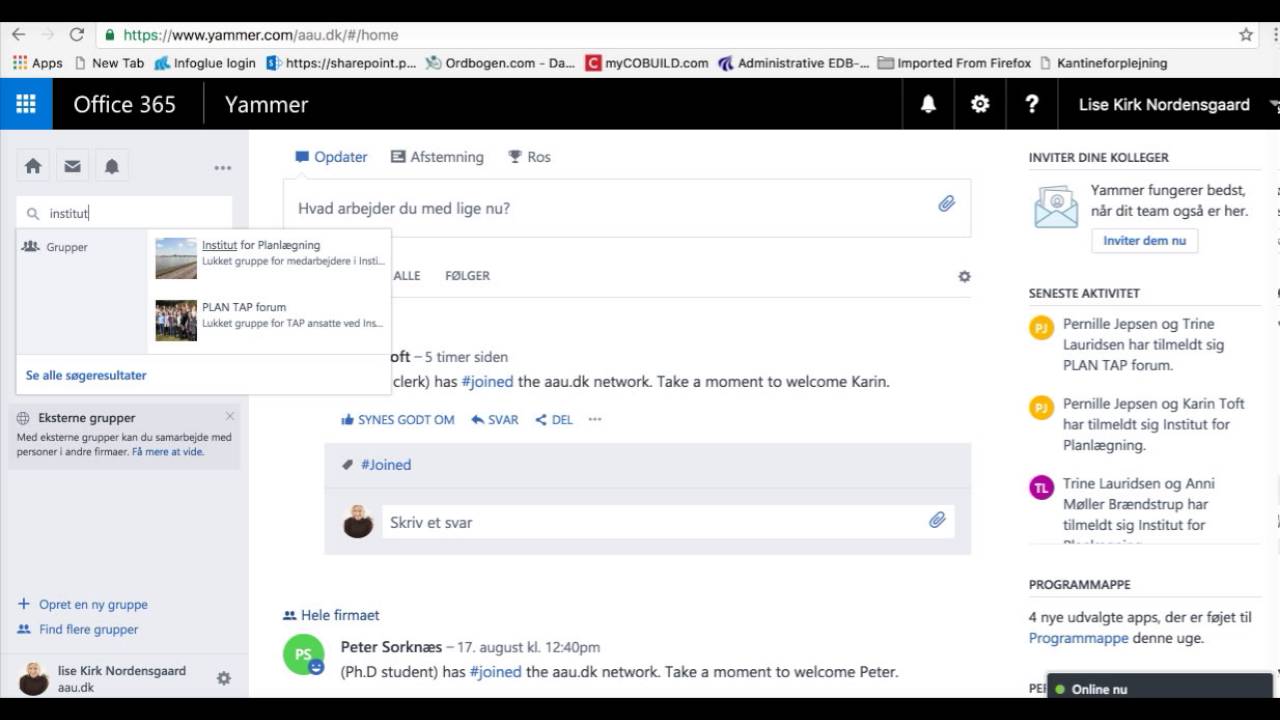
Task: Open the New Tab bookmark
Action: coord(109,63)
